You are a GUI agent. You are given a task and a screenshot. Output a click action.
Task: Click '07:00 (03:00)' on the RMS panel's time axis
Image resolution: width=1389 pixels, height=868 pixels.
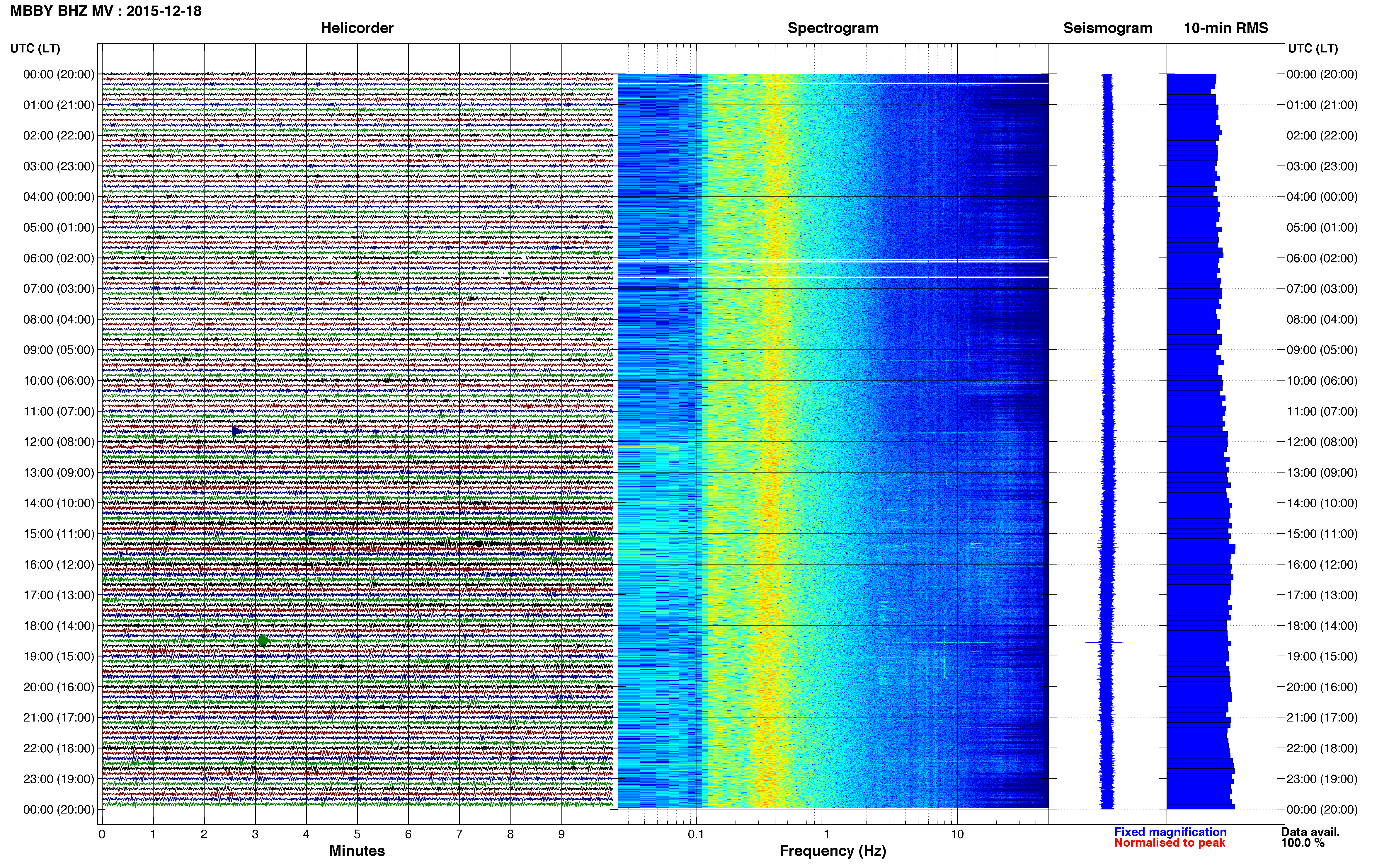tap(1322, 289)
